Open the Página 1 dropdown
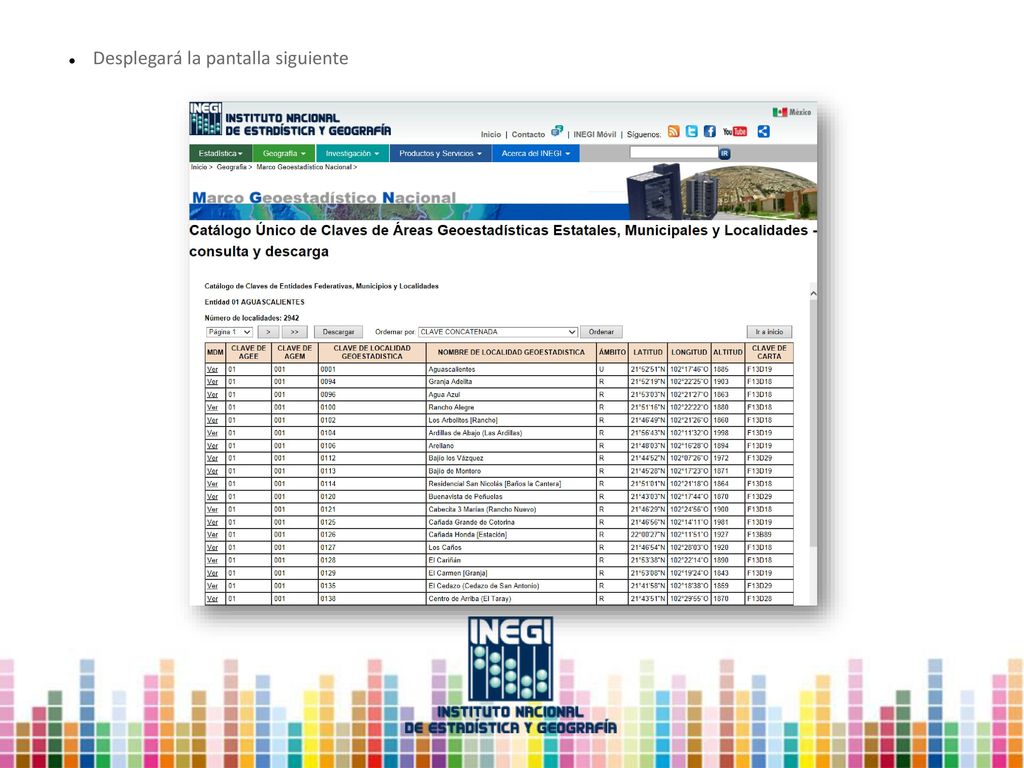The image size is (1024, 768). [229, 332]
